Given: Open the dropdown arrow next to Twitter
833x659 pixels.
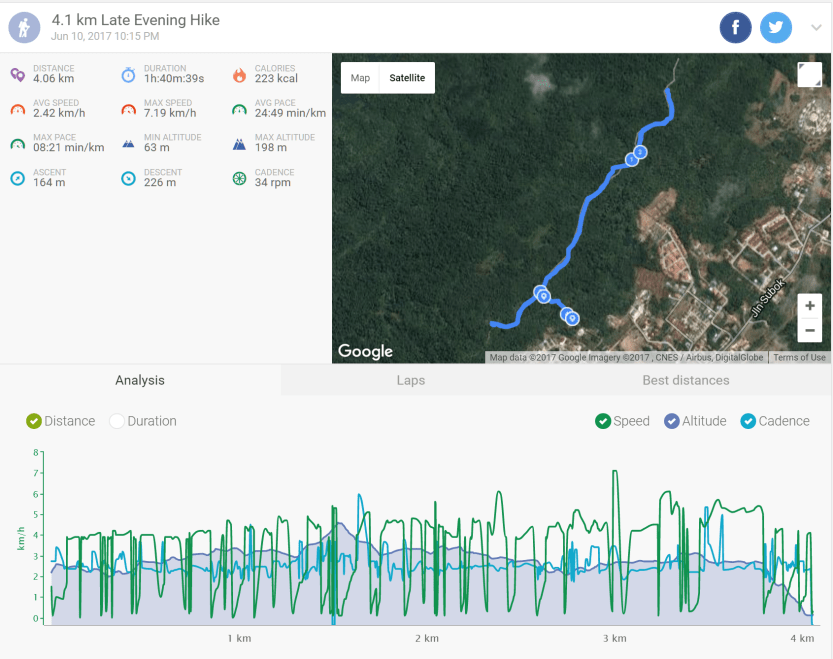Looking at the screenshot, I should tap(816, 28).
